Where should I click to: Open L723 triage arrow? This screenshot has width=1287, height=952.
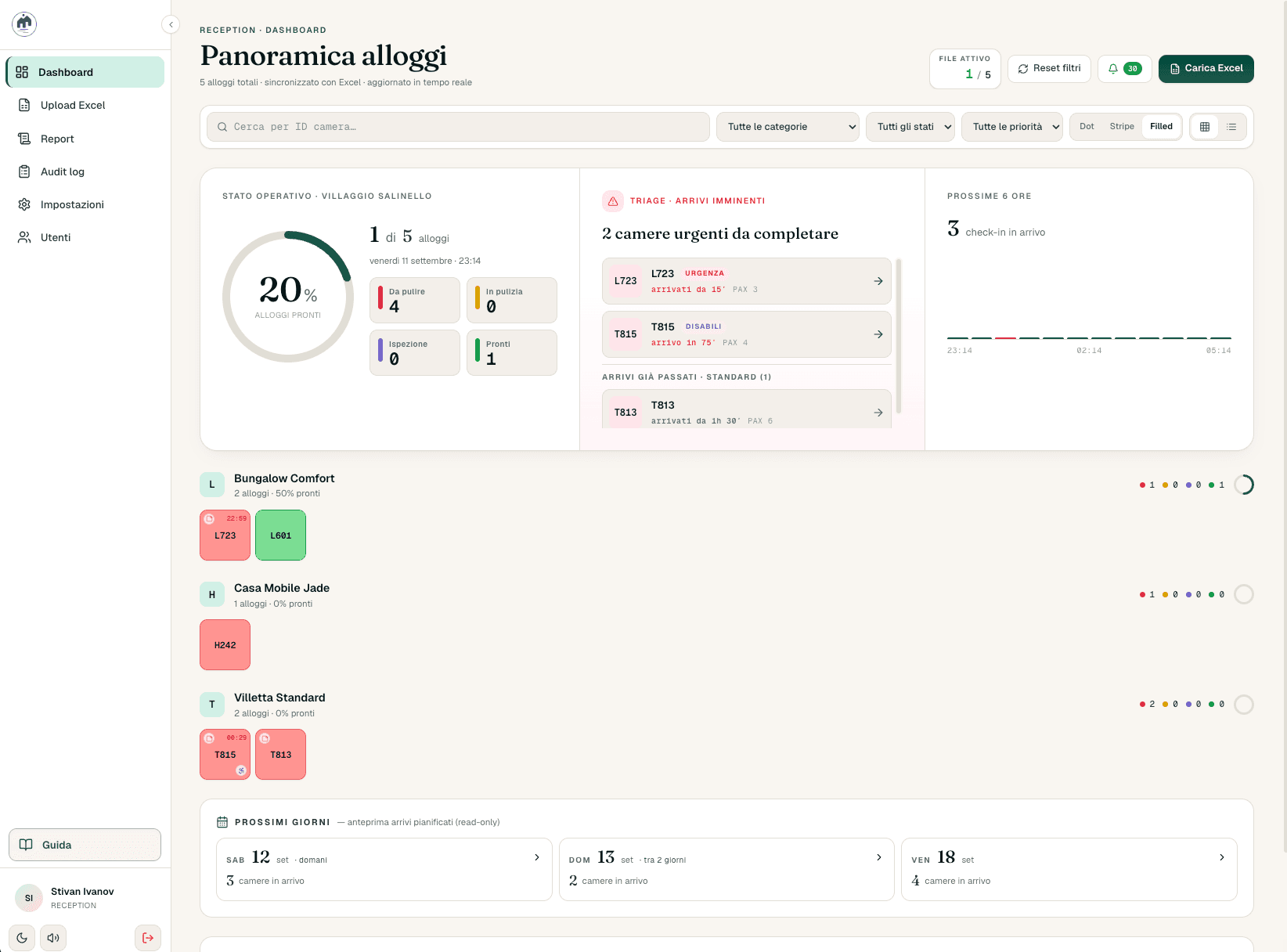coord(878,281)
